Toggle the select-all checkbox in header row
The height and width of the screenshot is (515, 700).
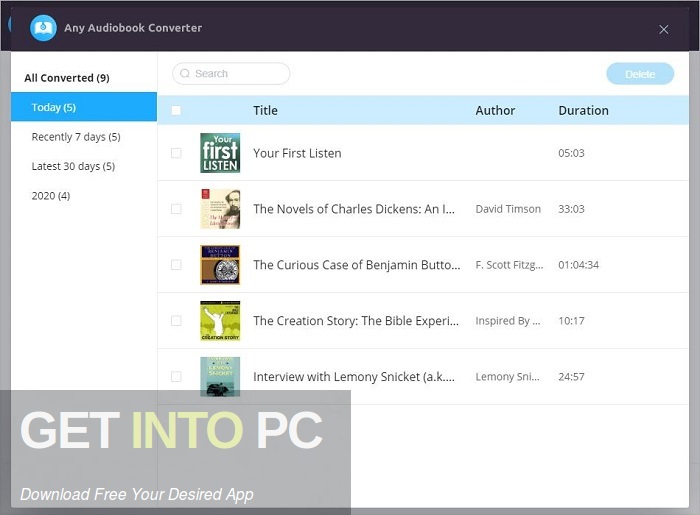176,110
